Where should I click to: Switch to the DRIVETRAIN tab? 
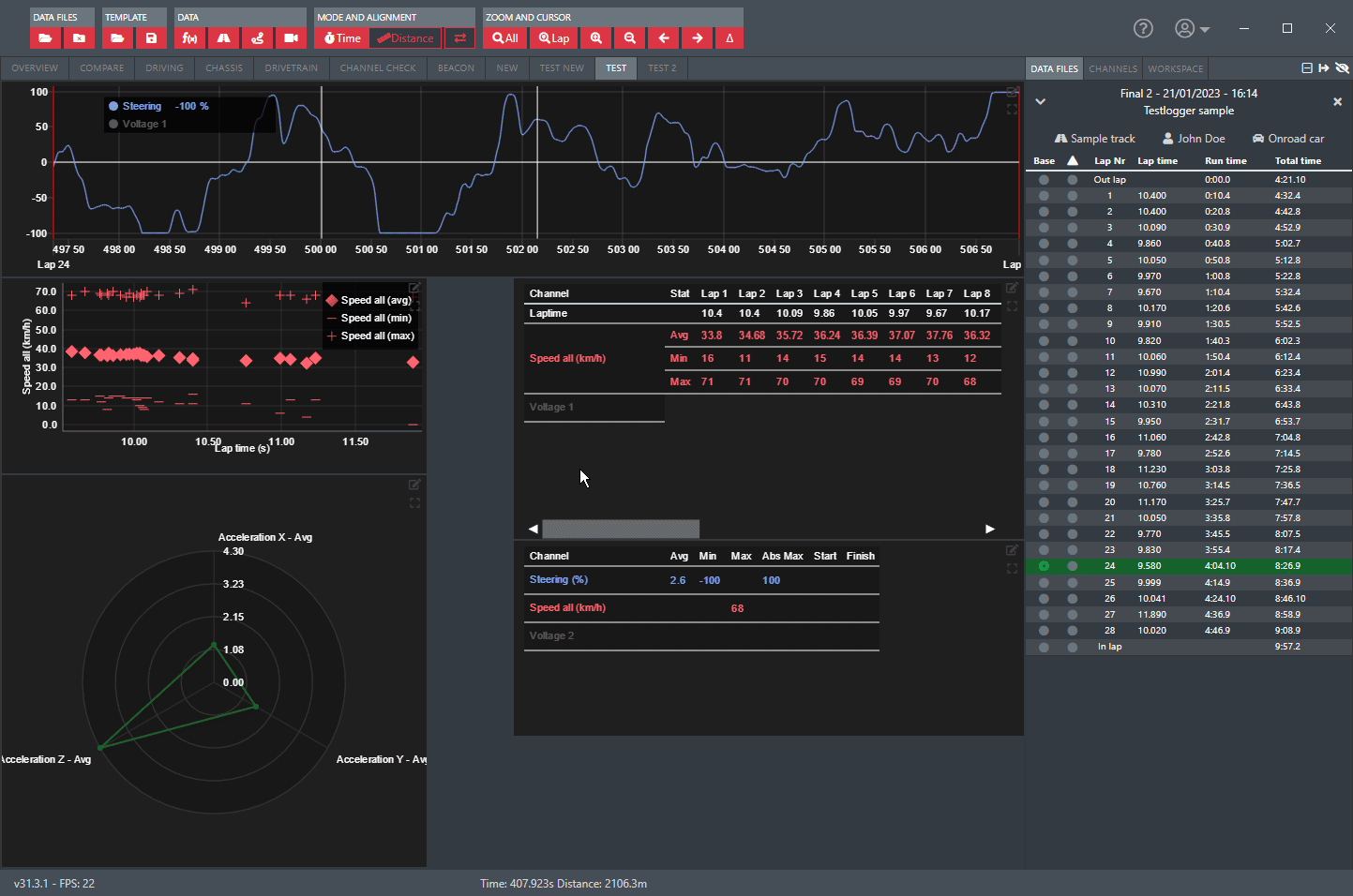(x=291, y=68)
